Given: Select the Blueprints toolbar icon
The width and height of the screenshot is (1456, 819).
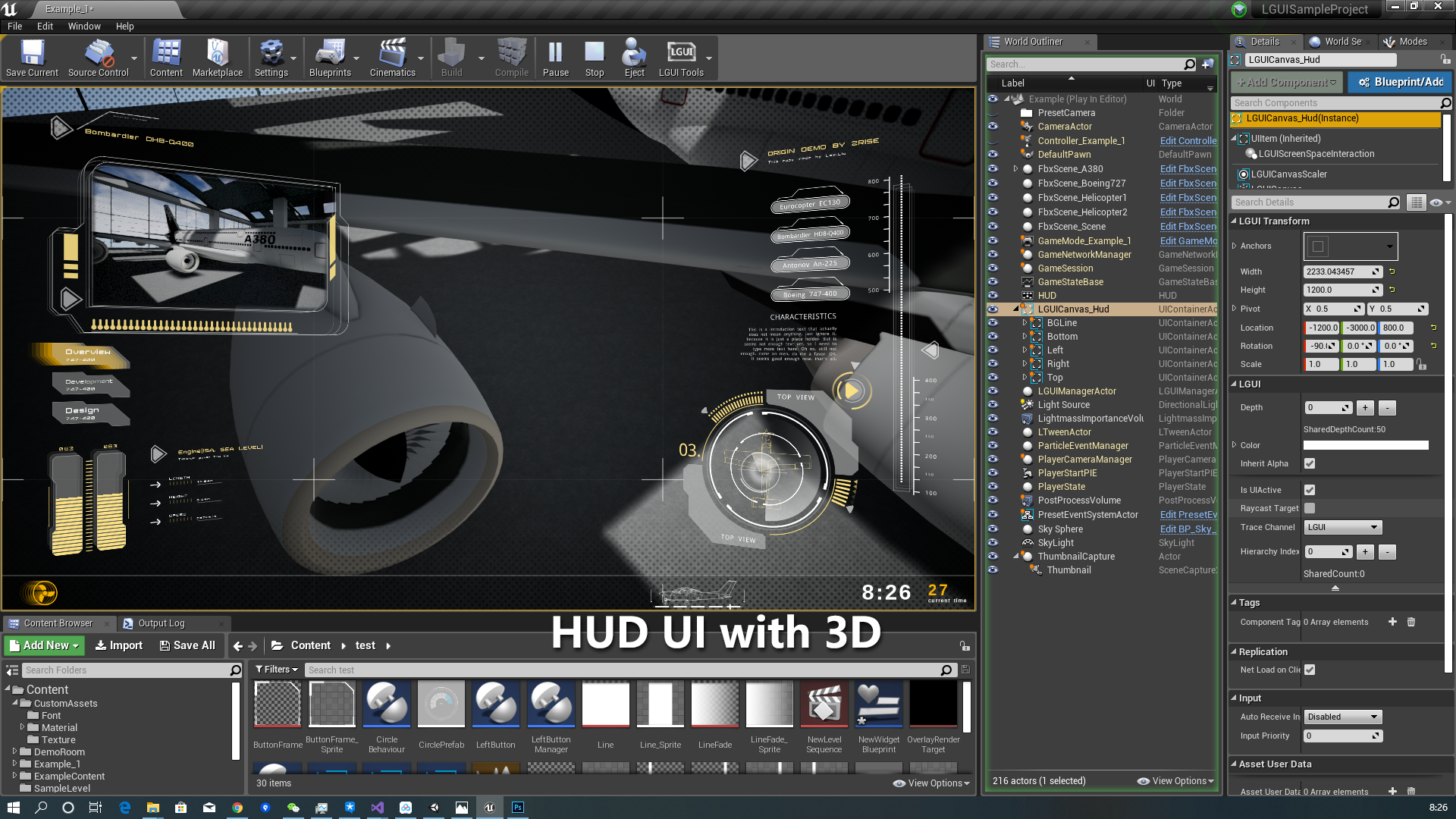Looking at the screenshot, I should coord(328,56).
